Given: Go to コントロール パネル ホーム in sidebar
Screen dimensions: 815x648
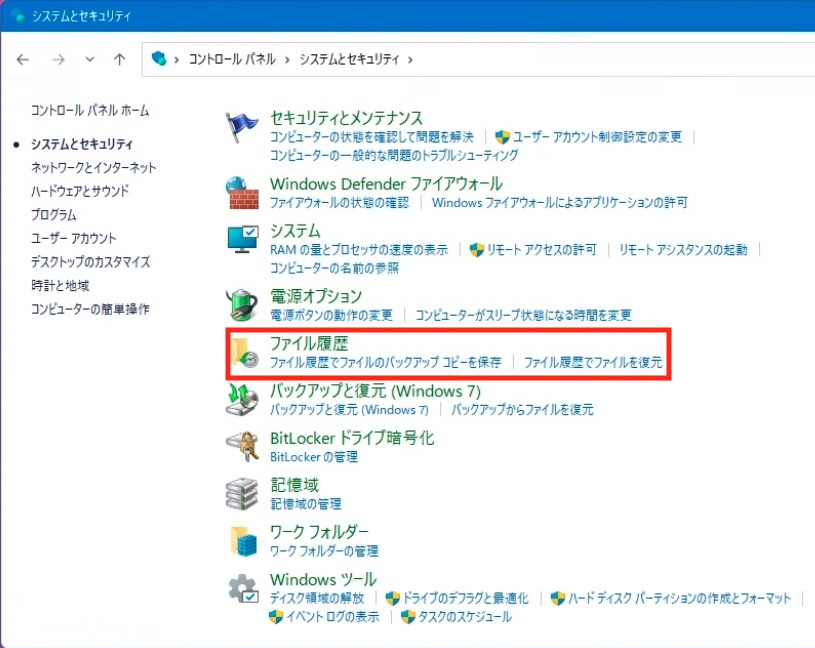Looking at the screenshot, I should coord(90,110).
